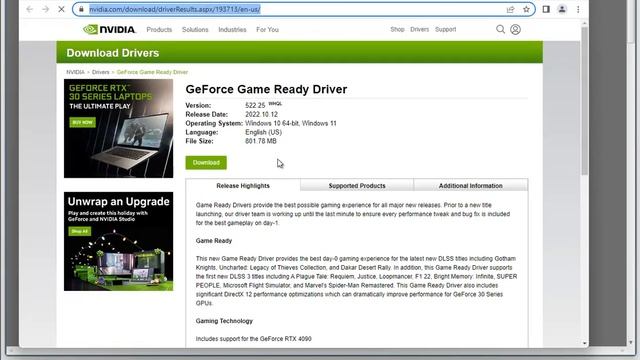Click the Drivers breadcrumb link
The image size is (640, 360).
[100, 72]
